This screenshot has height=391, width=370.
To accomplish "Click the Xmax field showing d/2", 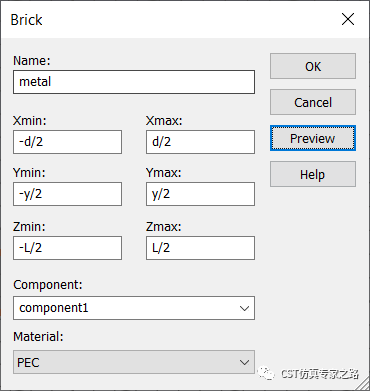I will tap(200, 142).
